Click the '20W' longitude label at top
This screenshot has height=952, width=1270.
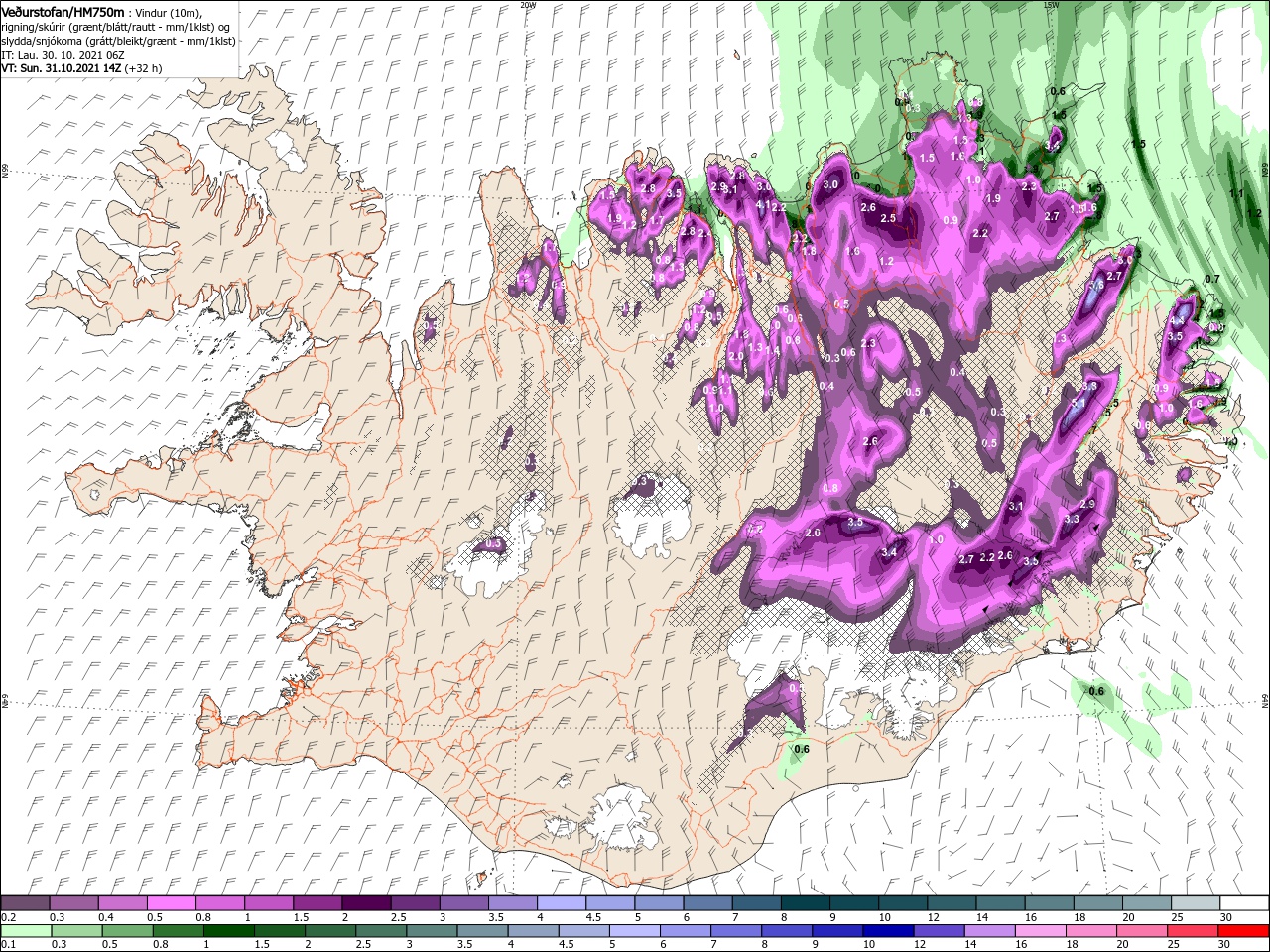click(528, 5)
